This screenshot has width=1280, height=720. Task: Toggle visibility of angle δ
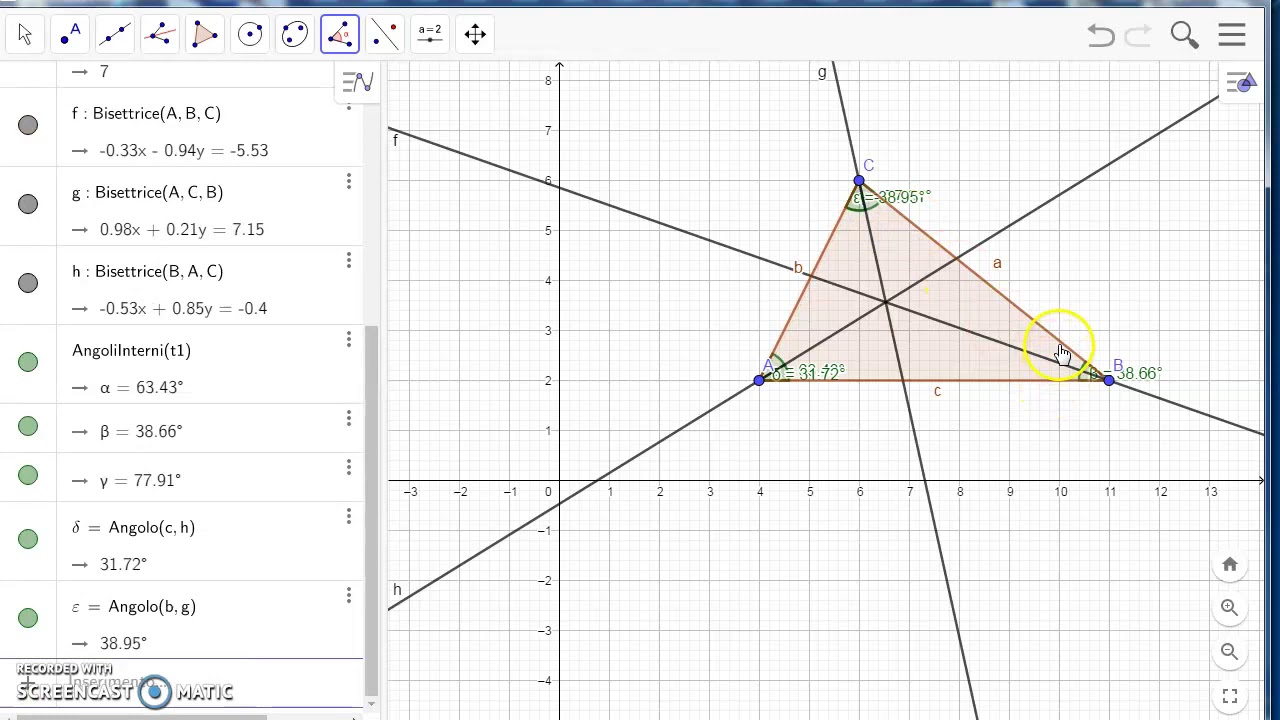28,539
